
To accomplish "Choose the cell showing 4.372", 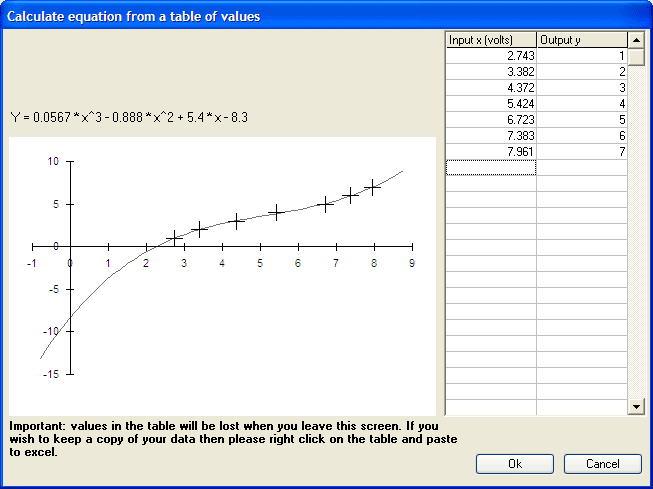I will 490,88.
